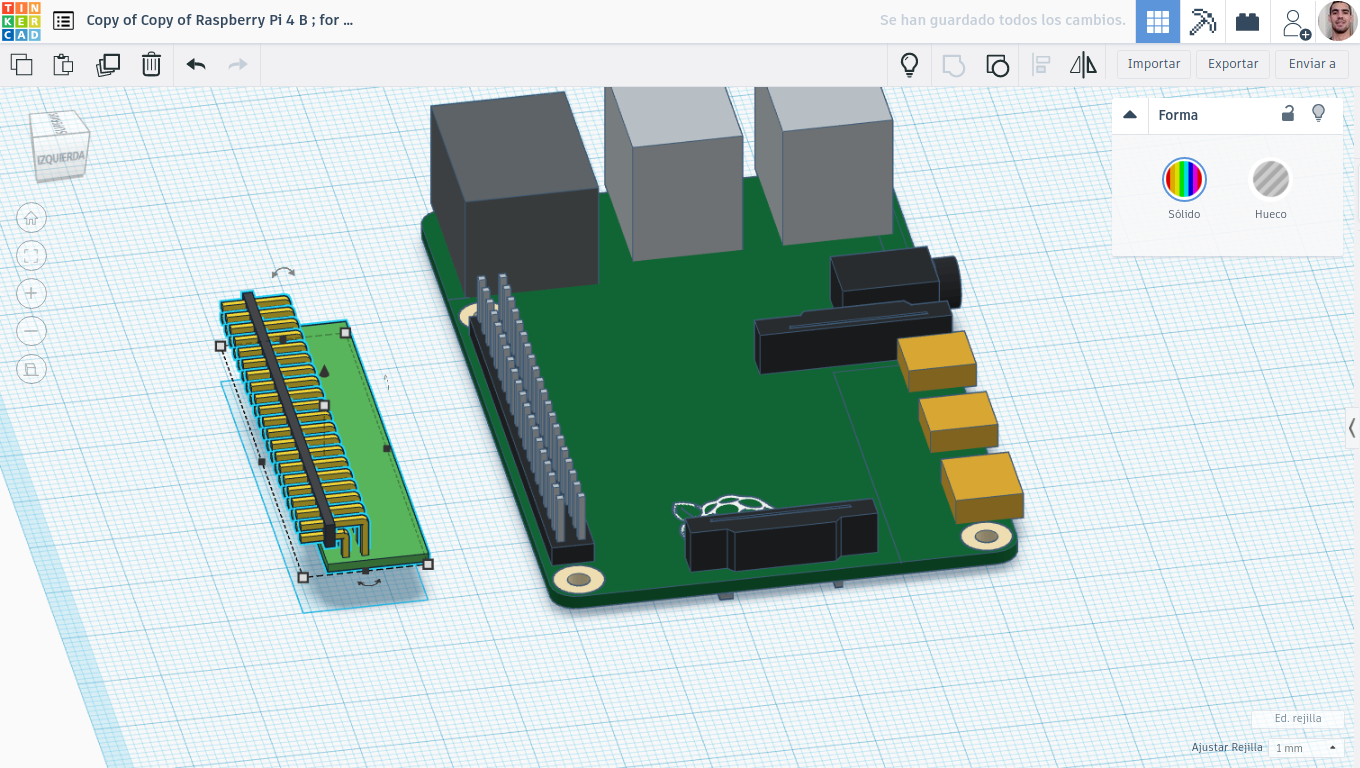The height and width of the screenshot is (768, 1360).
Task: Switch to 3D design grid view
Action: 1158,21
